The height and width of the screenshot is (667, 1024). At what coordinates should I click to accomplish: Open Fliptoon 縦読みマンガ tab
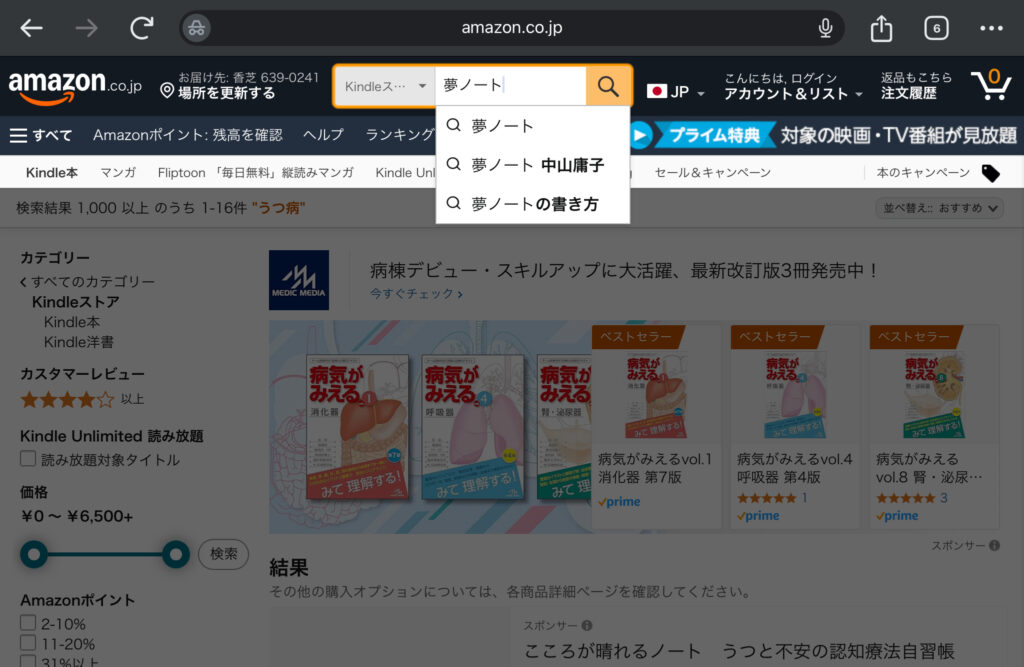coord(255,172)
